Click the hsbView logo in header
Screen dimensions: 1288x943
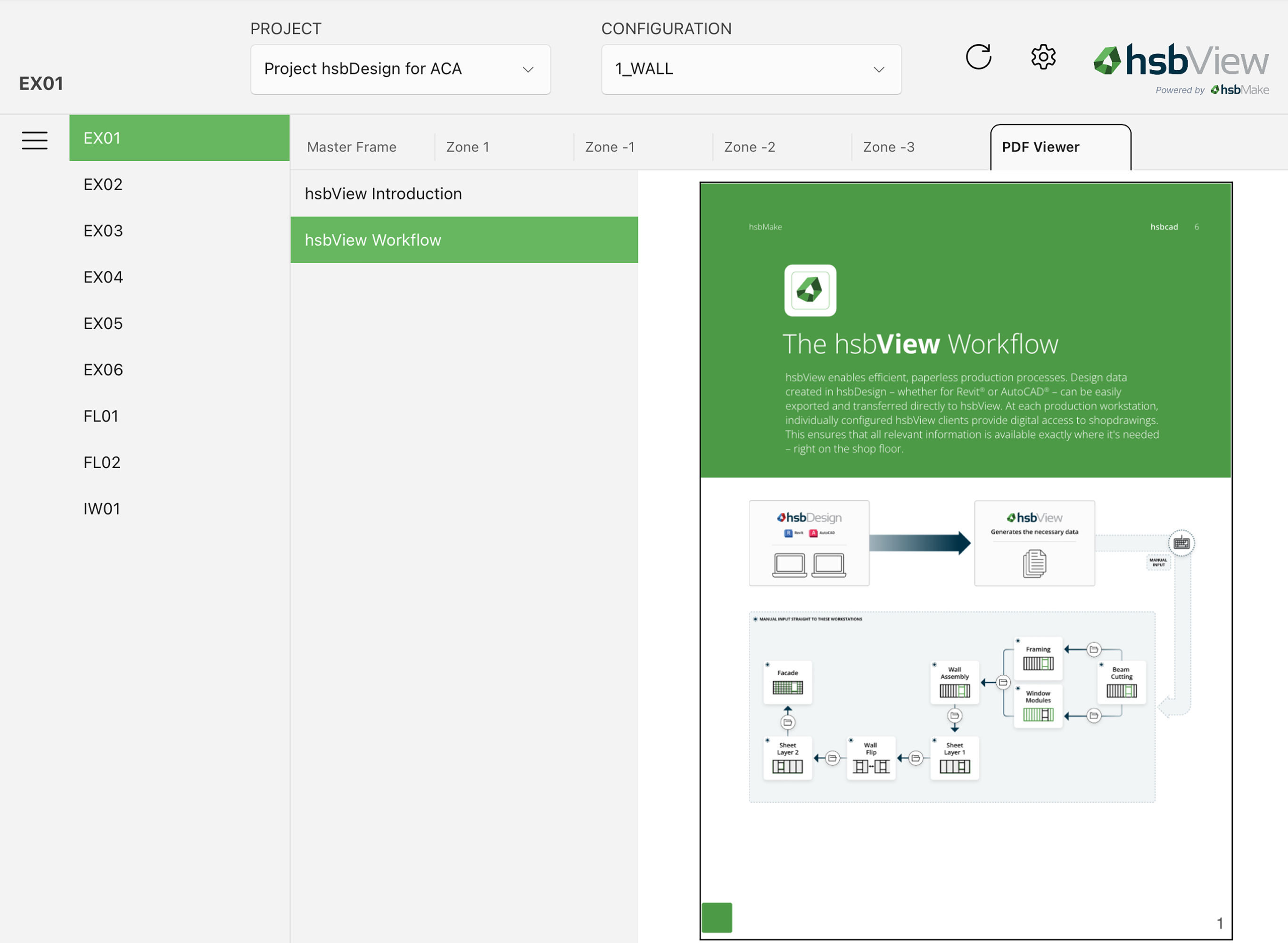coord(1181,60)
